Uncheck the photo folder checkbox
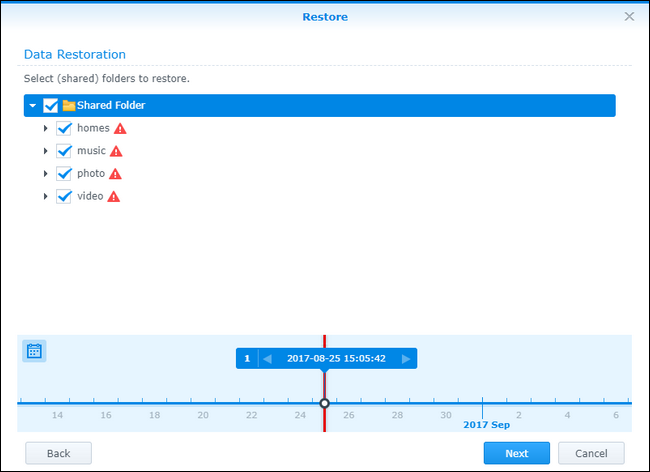 point(64,174)
